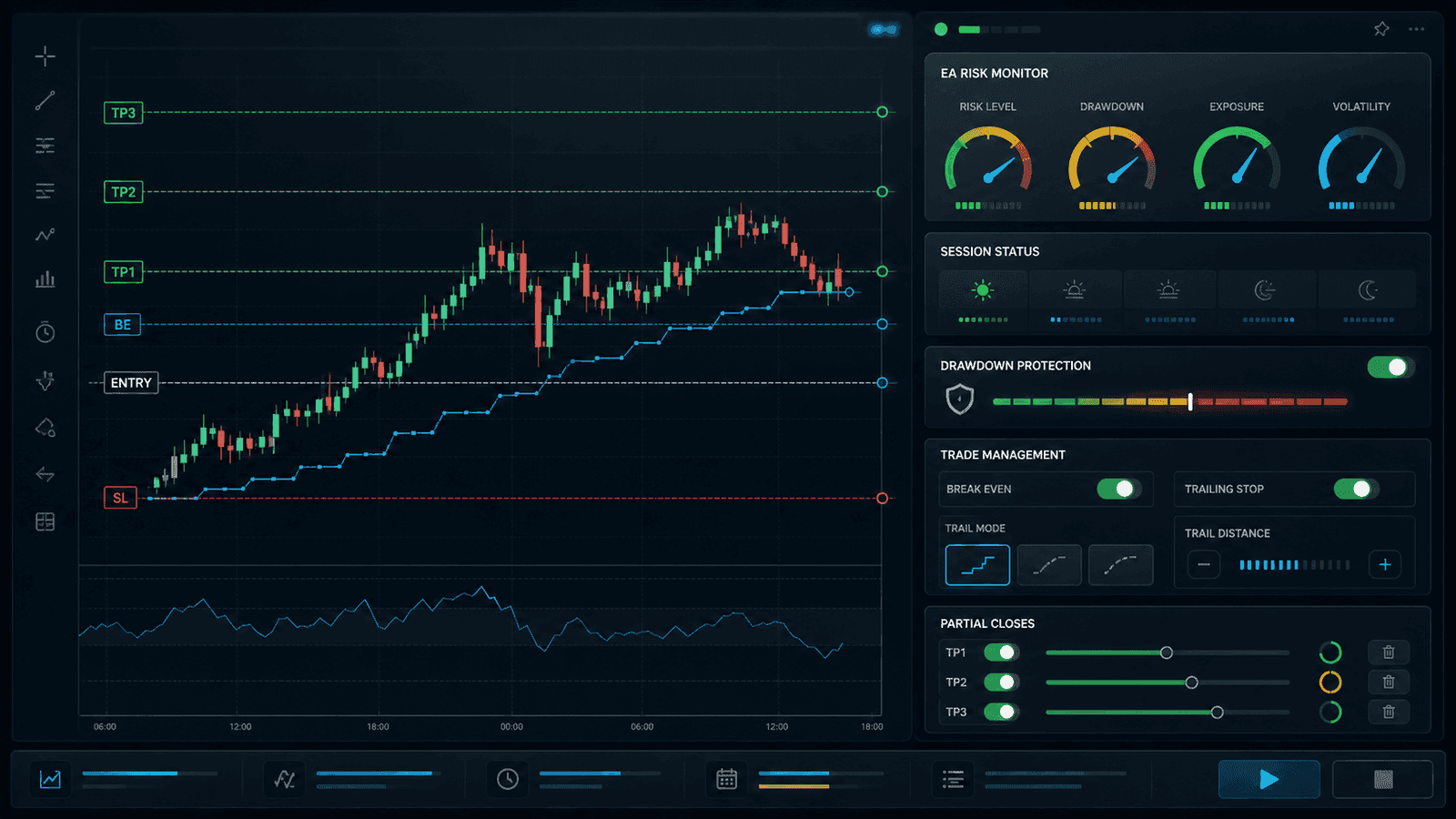
Task: Select the crescent moon night session icon
Action: coord(1368,290)
